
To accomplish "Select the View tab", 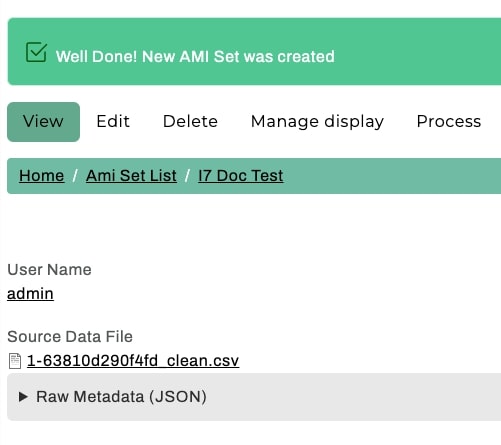I will 43,122.
